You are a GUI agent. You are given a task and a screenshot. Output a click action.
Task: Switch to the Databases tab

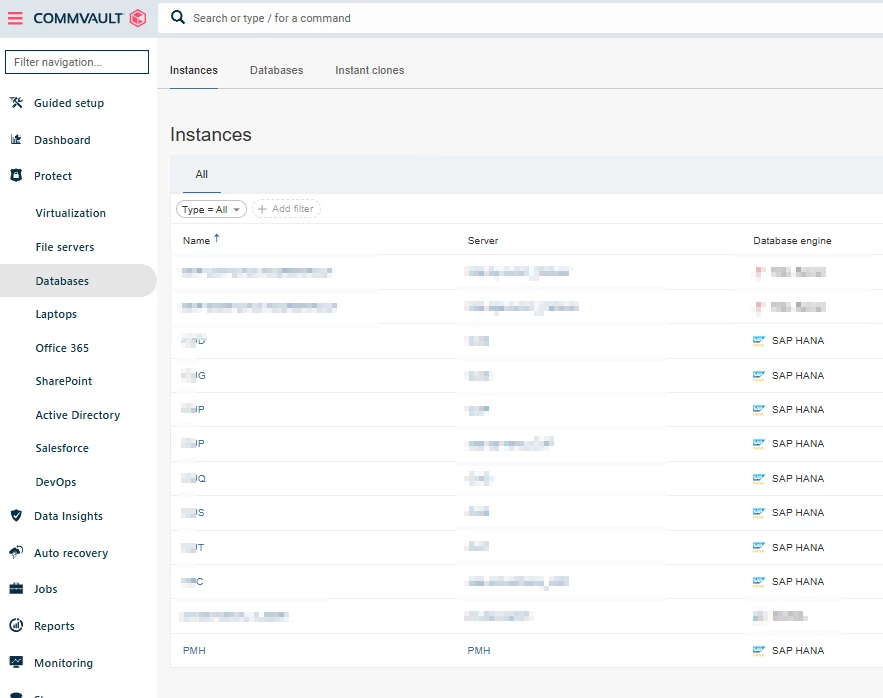pos(277,70)
